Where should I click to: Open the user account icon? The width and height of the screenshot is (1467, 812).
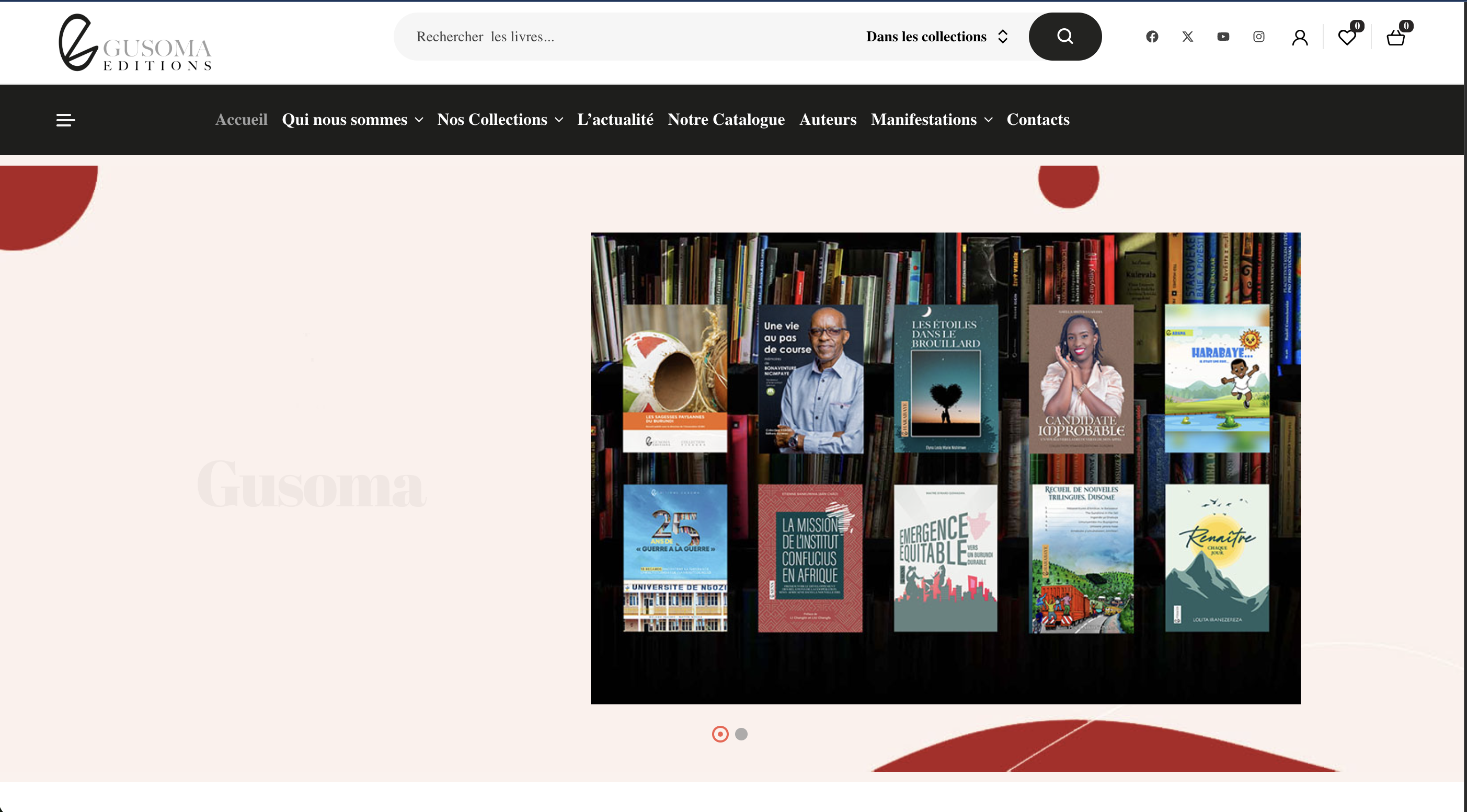pyautogui.click(x=1300, y=38)
